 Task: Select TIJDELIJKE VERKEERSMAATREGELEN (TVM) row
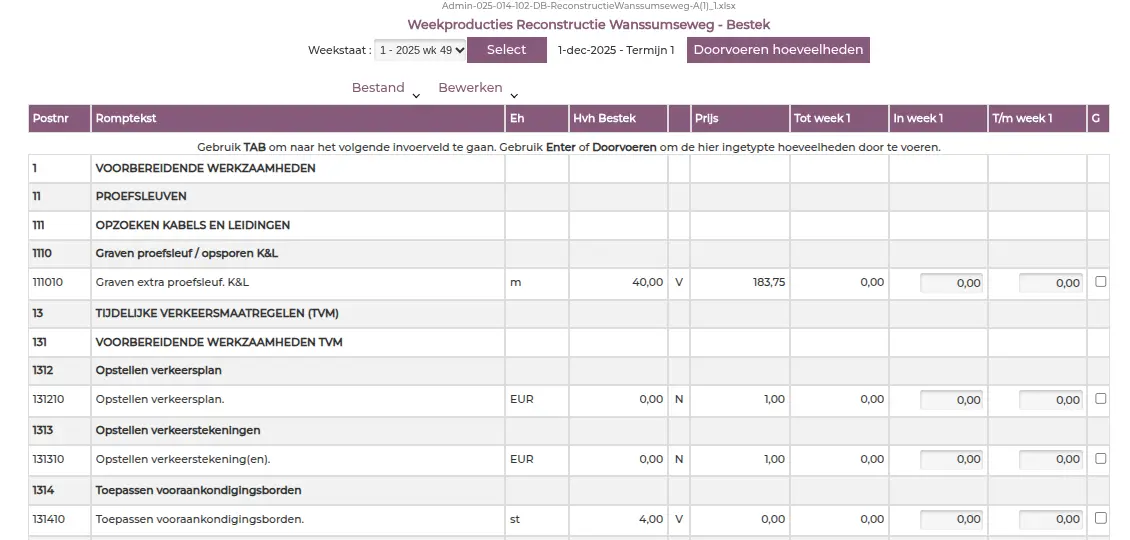[569, 313]
